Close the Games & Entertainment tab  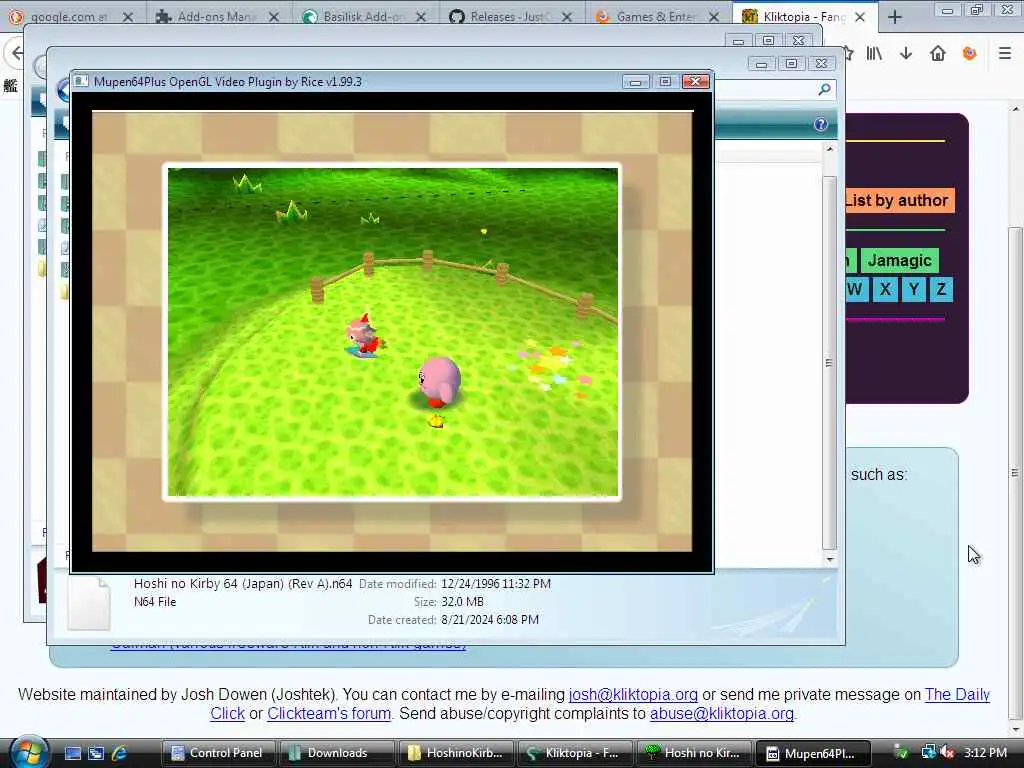[714, 17]
